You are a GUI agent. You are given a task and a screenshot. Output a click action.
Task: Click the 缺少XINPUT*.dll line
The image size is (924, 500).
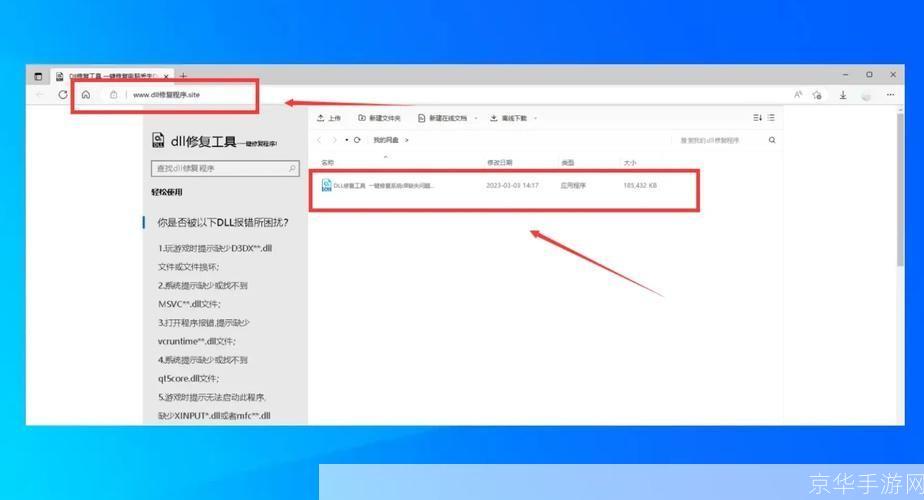214,416
